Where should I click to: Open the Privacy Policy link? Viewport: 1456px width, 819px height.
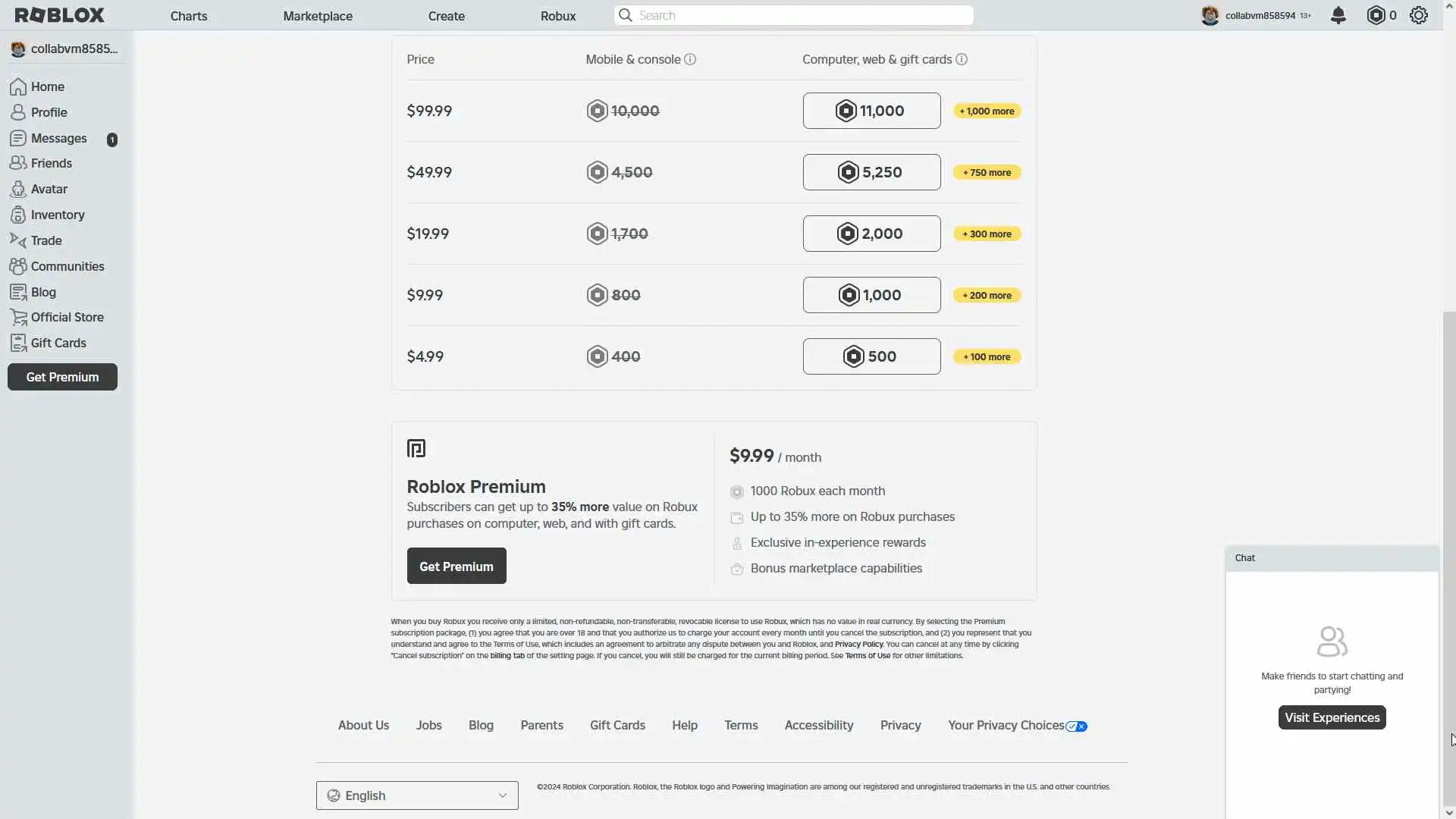pos(858,644)
